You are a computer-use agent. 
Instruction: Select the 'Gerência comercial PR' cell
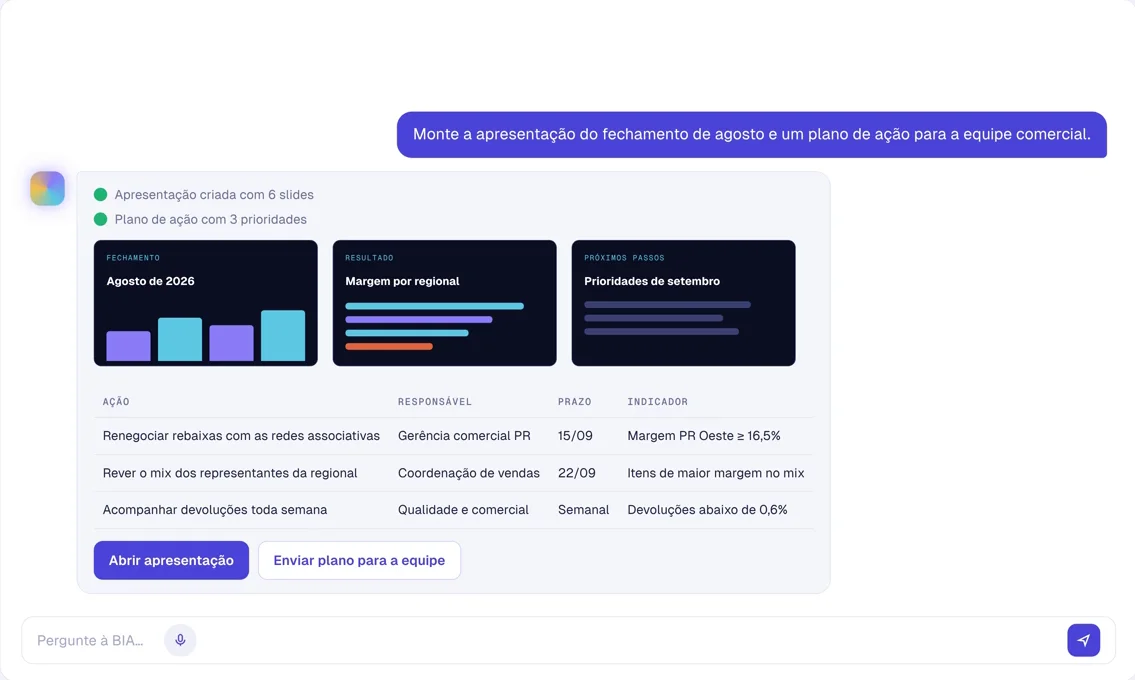click(464, 436)
